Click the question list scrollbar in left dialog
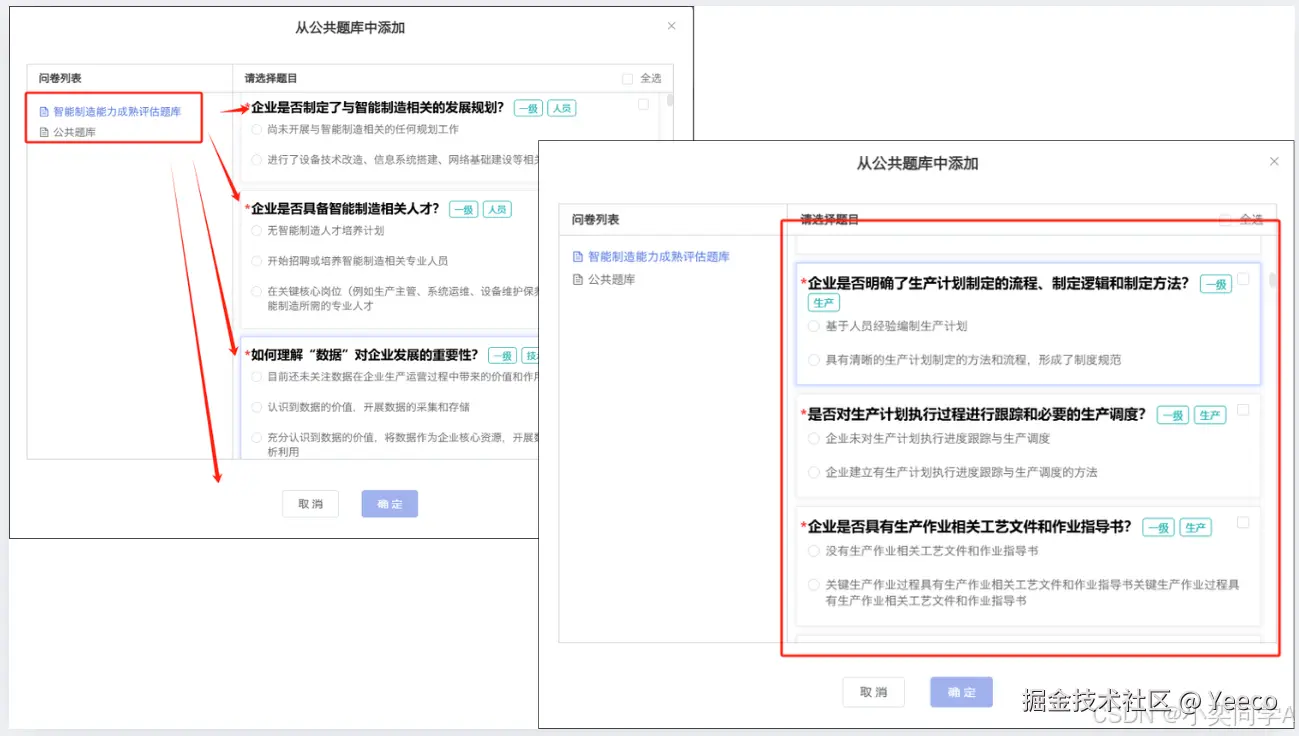Viewport: 1299px width, 736px height. click(x=669, y=100)
